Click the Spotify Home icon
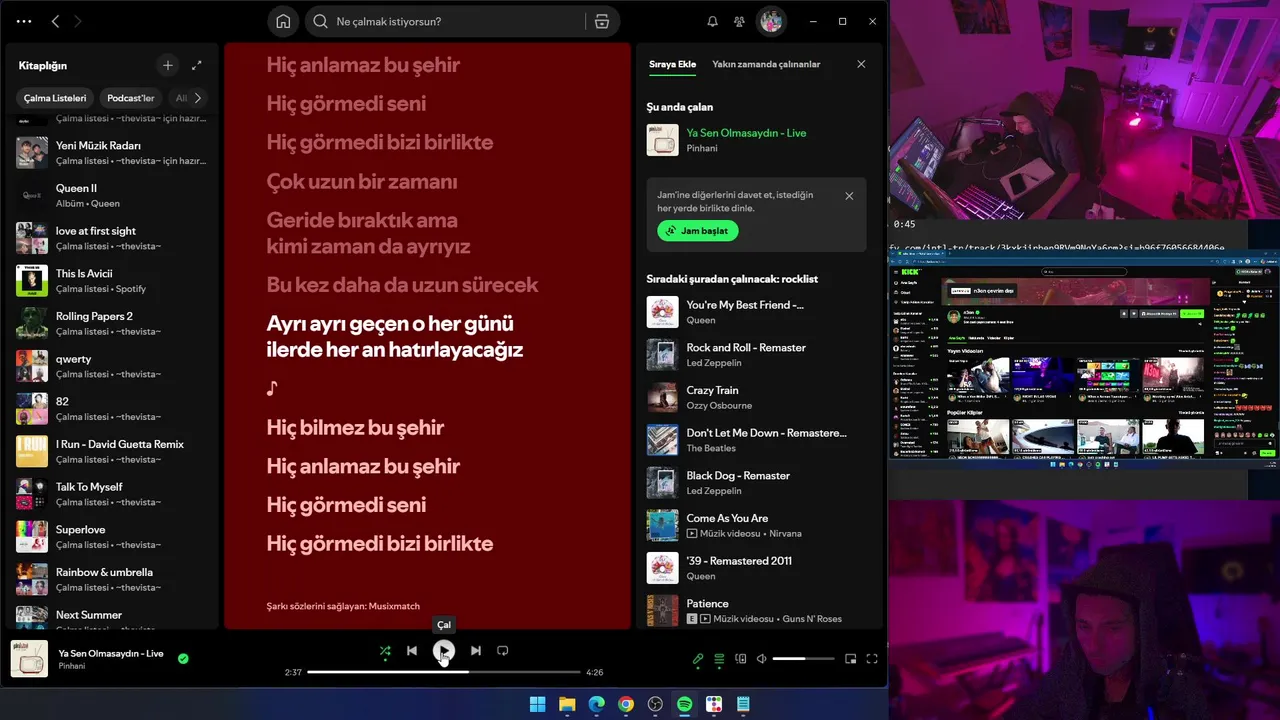The image size is (1280, 720). click(283, 21)
